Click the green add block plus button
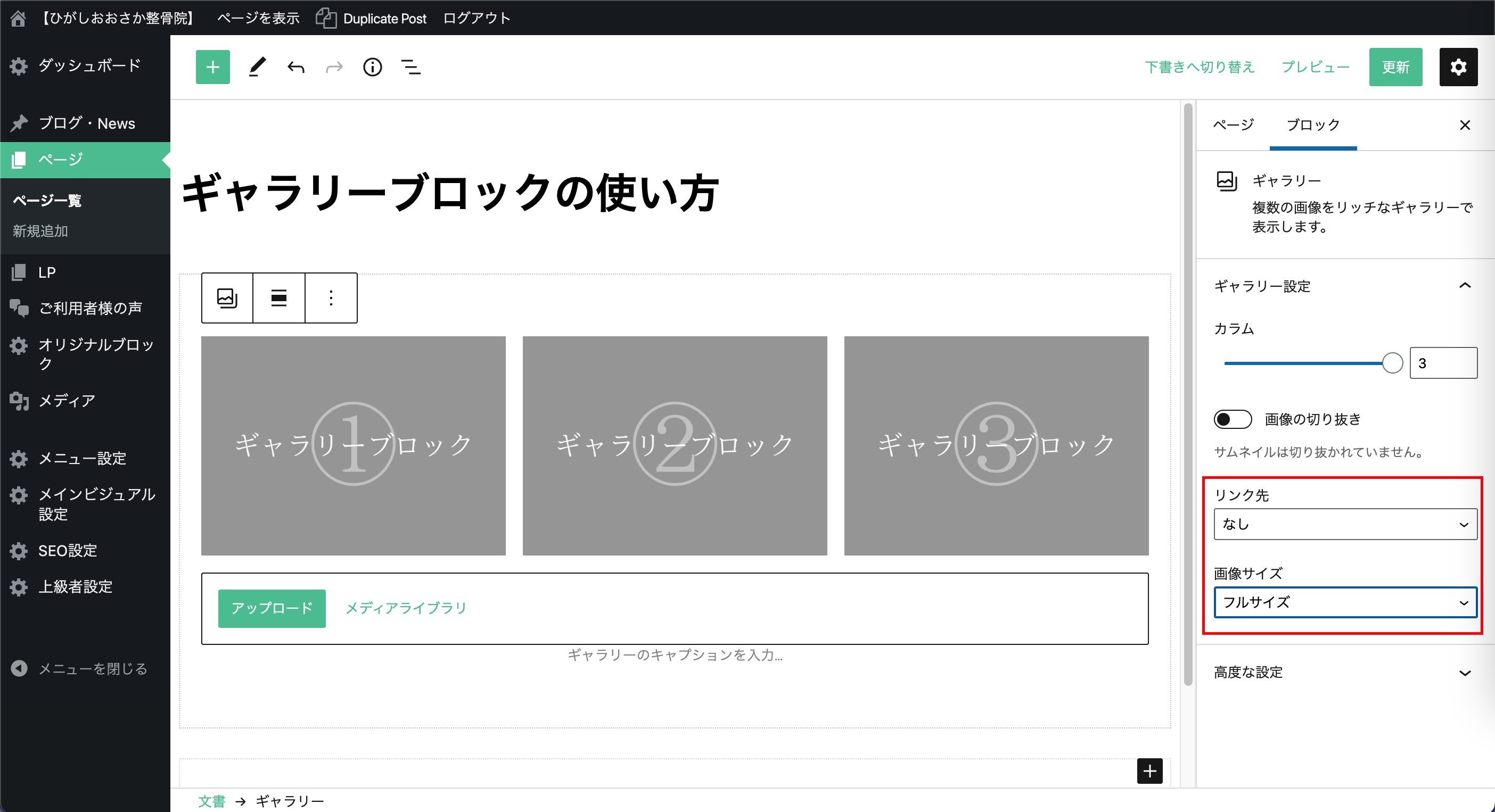The width and height of the screenshot is (1495, 812). click(x=212, y=67)
